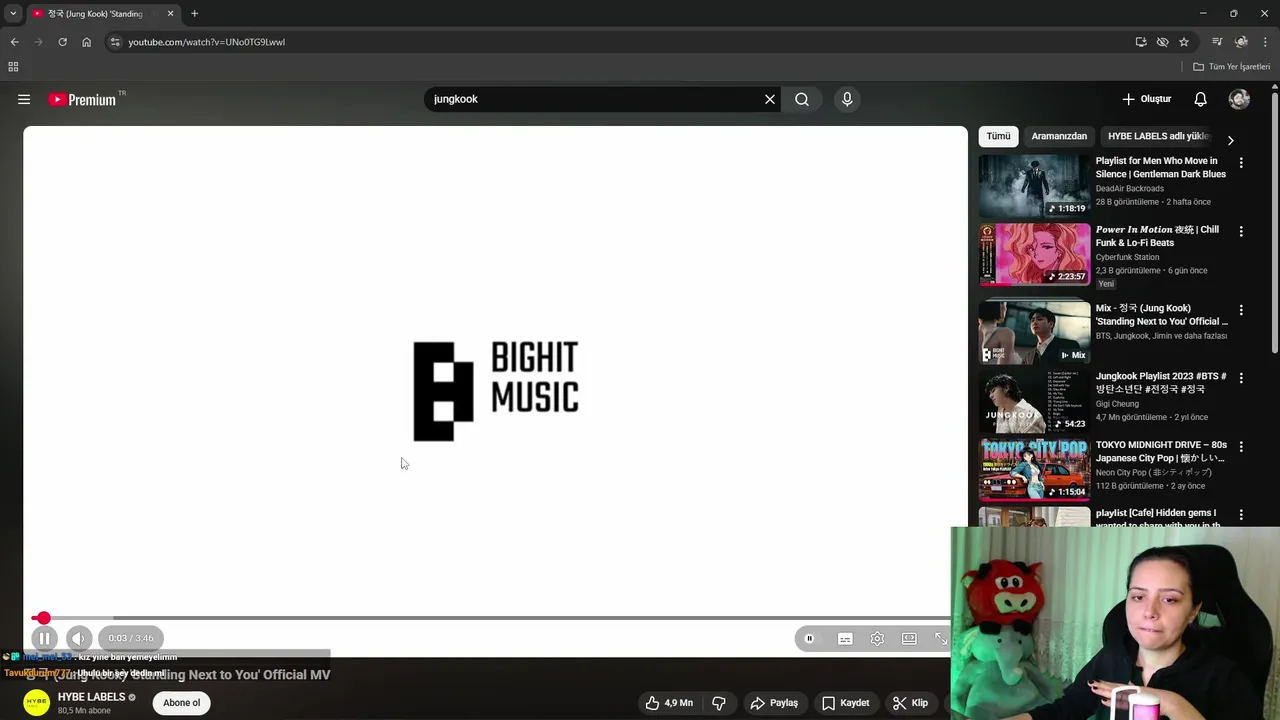Viewport: 1280px width, 720px height.
Task: Open options for Jungkook Playlist 2023
Action: click(x=1241, y=378)
